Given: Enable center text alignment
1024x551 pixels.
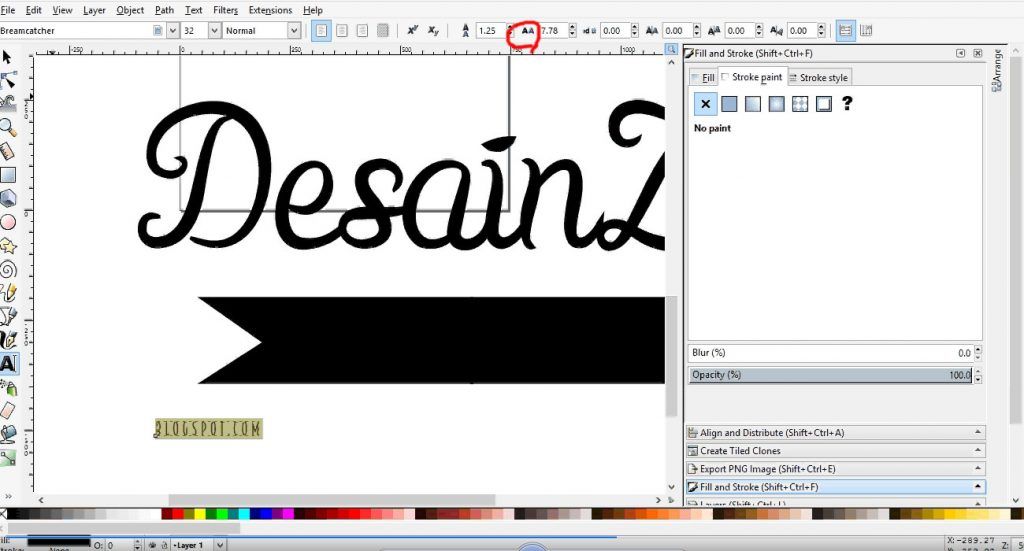Looking at the screenshot, I should pos(342,31).
